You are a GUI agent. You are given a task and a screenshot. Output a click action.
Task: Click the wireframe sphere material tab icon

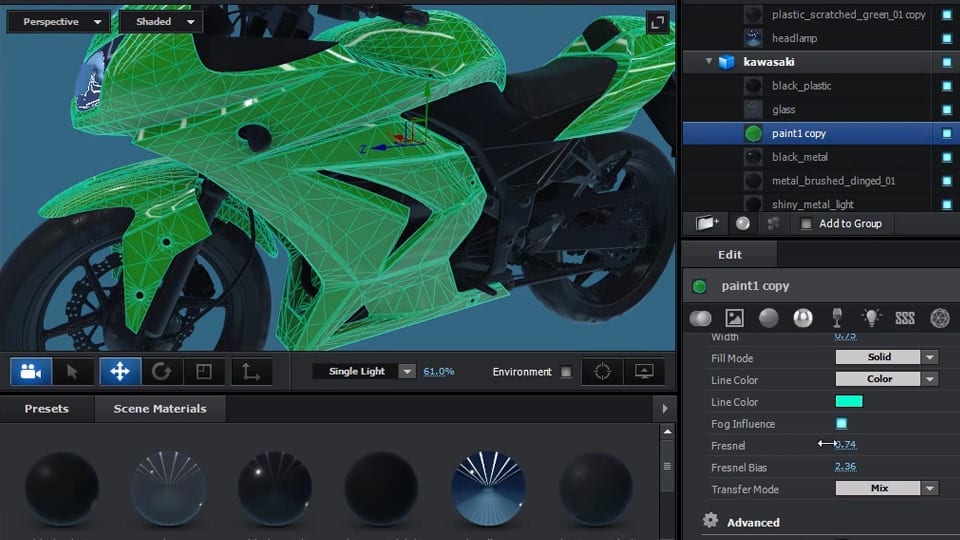point(939,318)
